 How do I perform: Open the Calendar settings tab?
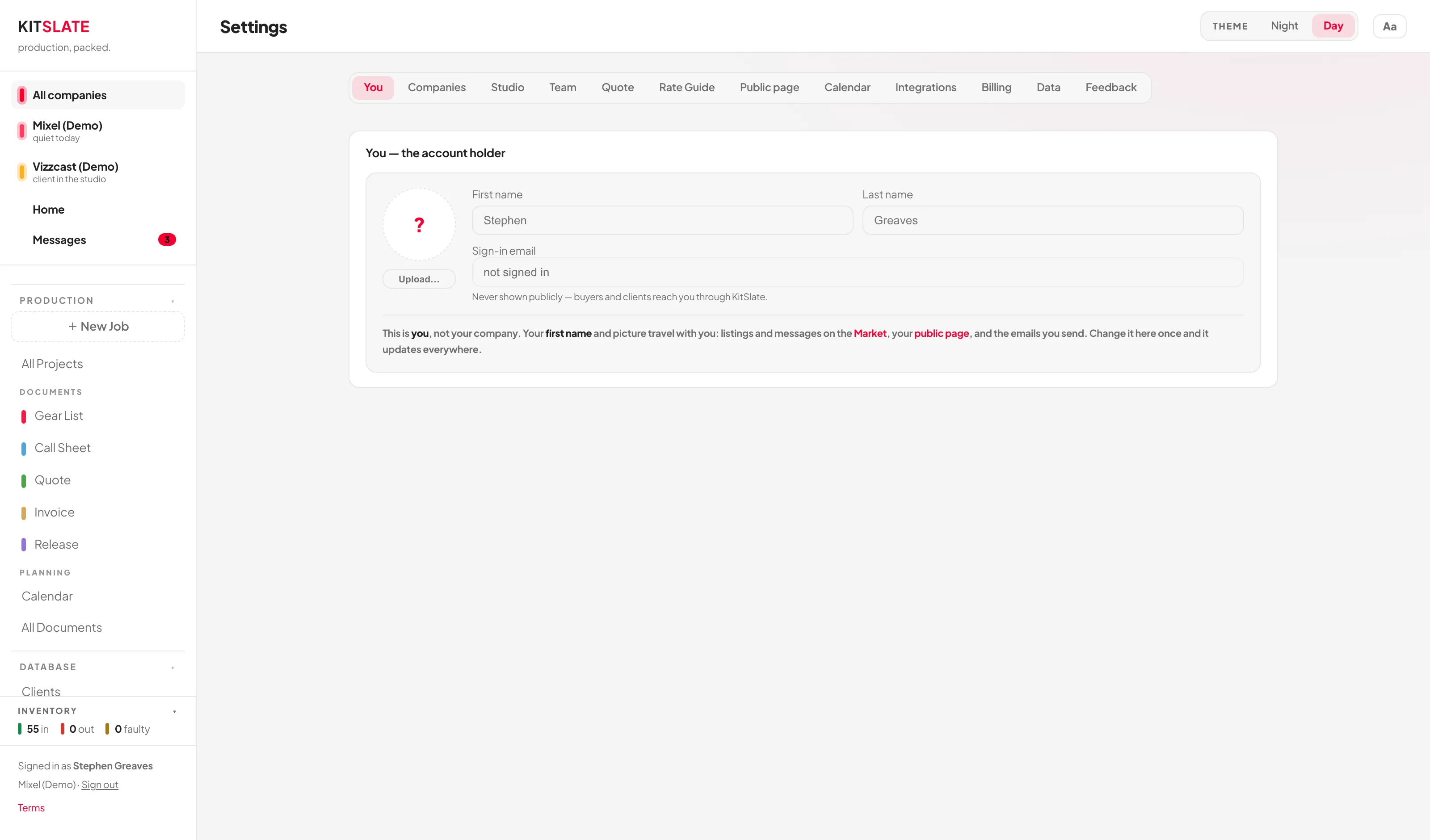[847, 88]
